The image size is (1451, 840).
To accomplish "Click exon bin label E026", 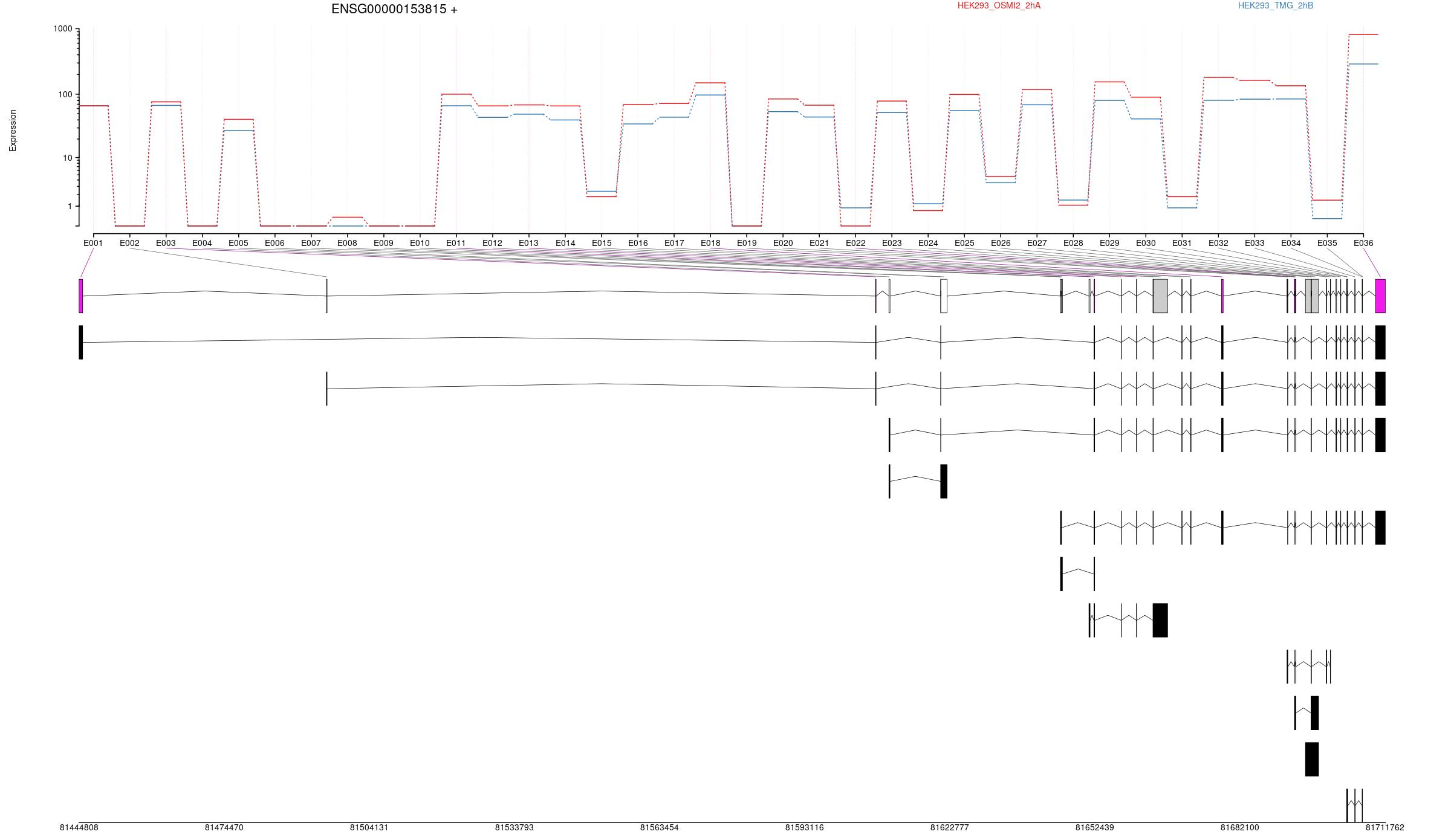I will point(1001,243).
